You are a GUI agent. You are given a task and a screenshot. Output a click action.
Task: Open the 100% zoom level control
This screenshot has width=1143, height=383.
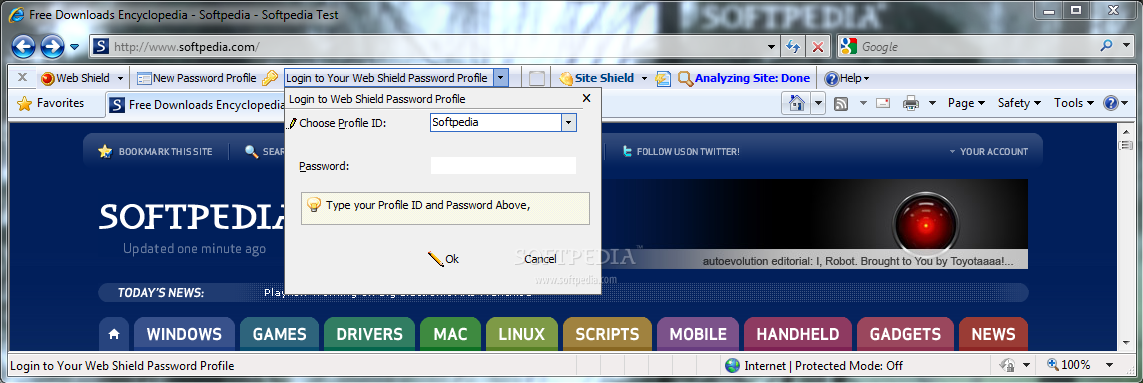1081,365
